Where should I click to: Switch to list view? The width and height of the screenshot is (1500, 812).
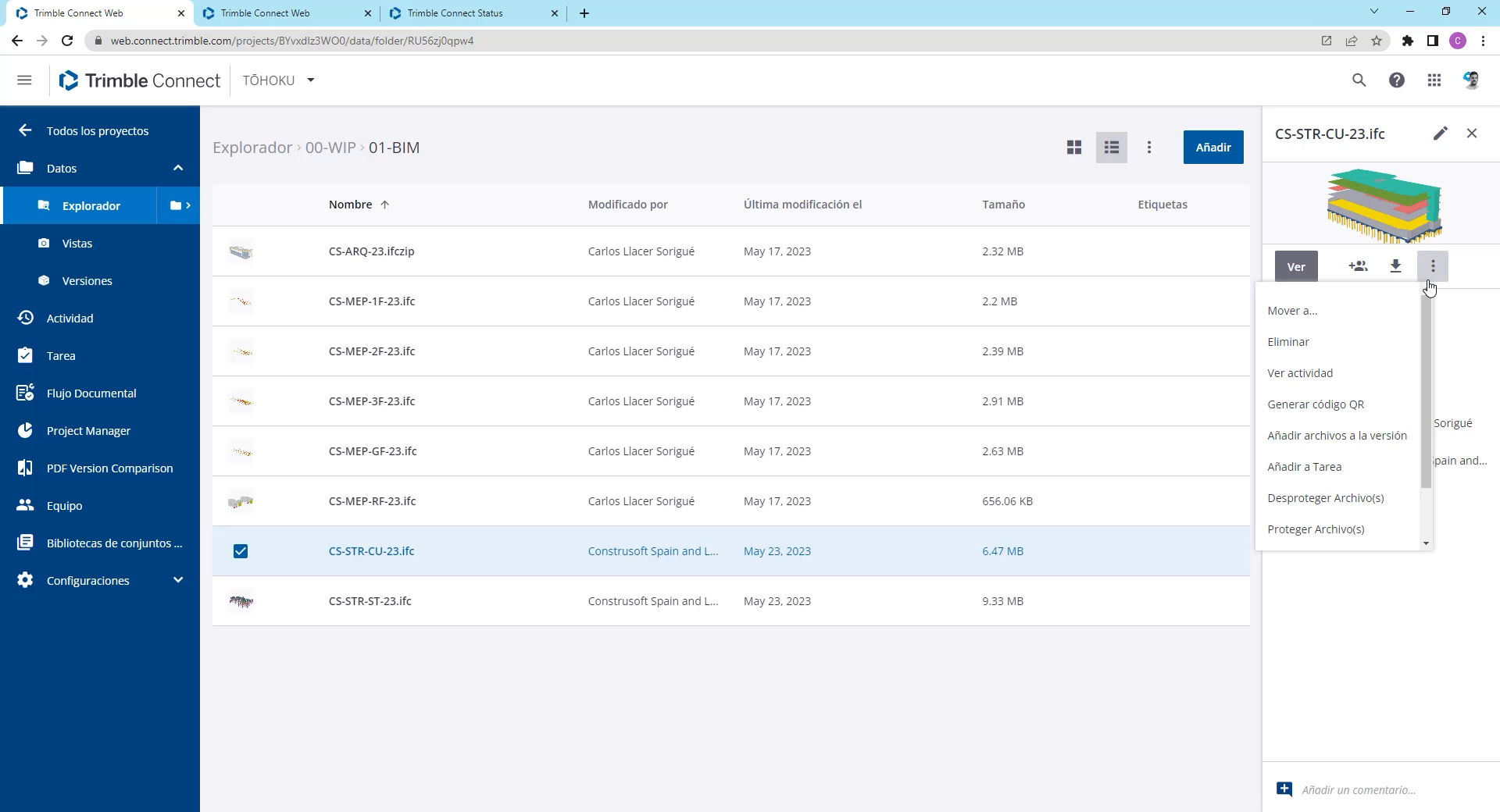coord(1112,148)
